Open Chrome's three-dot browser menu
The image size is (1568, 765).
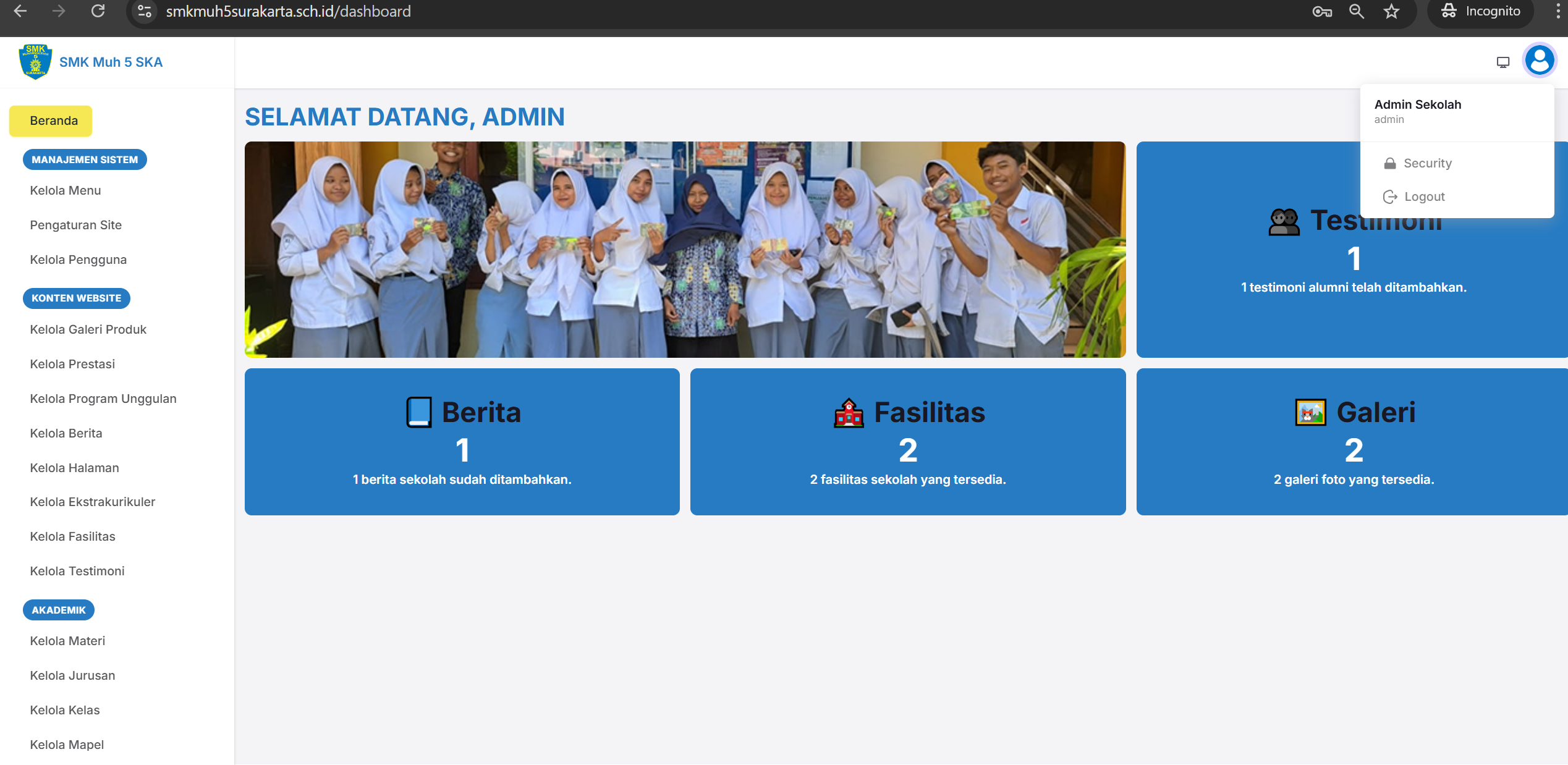point(1559,11)
